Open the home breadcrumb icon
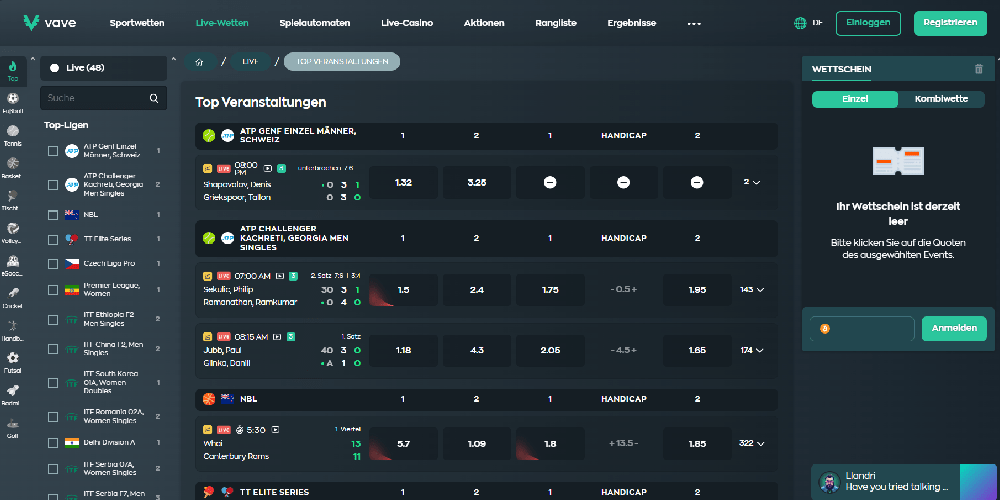1000x500 pixels. pos(199,62)
